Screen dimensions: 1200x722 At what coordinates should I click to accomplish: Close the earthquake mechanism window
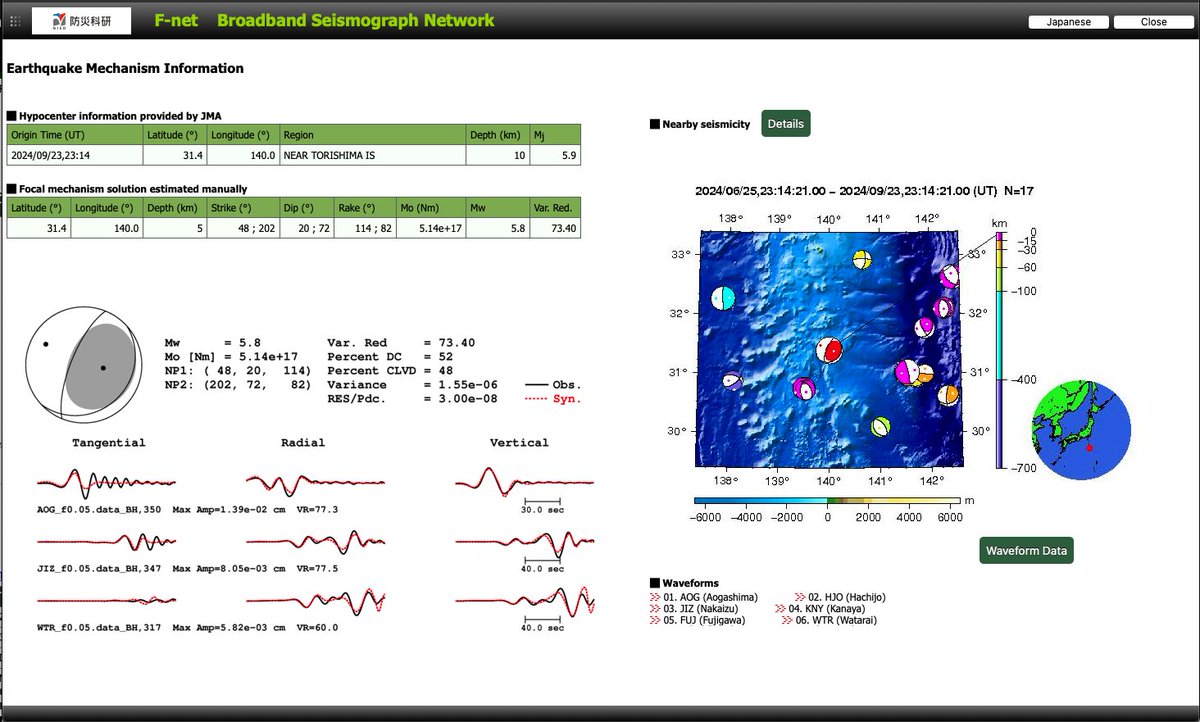[1153, 22]
